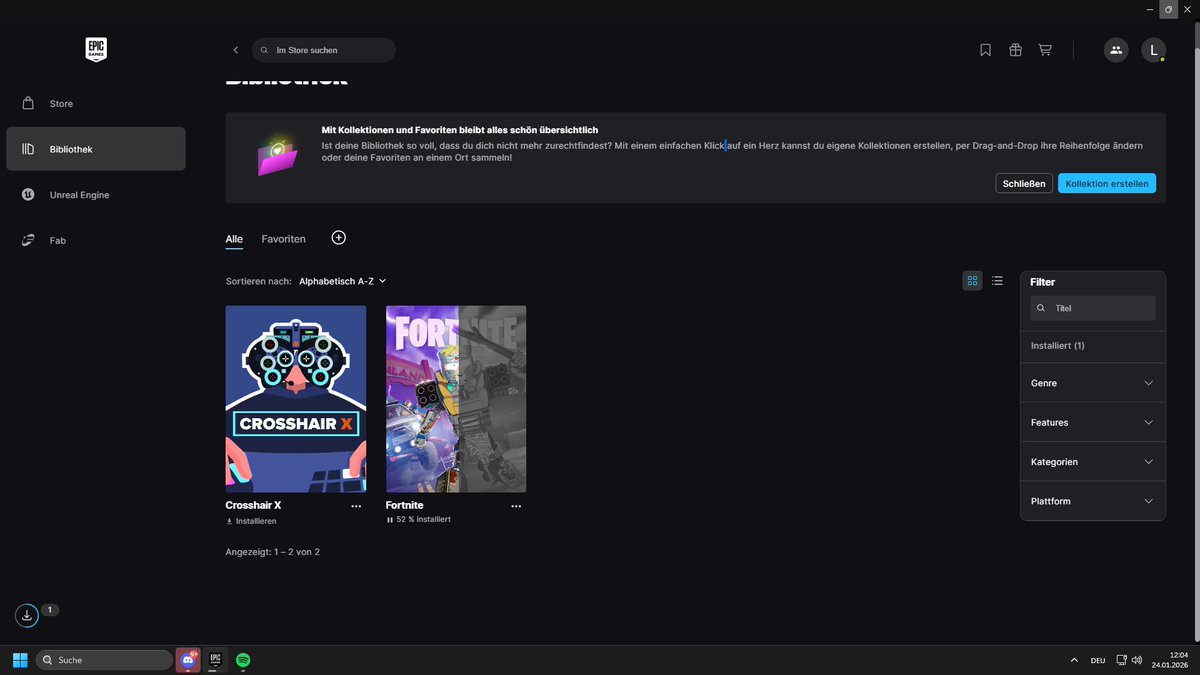The width and height of the screenshot is (1200, 675).
Task: Click Schließen to dismiss the collections banner
Action: tap(1023, 183)
